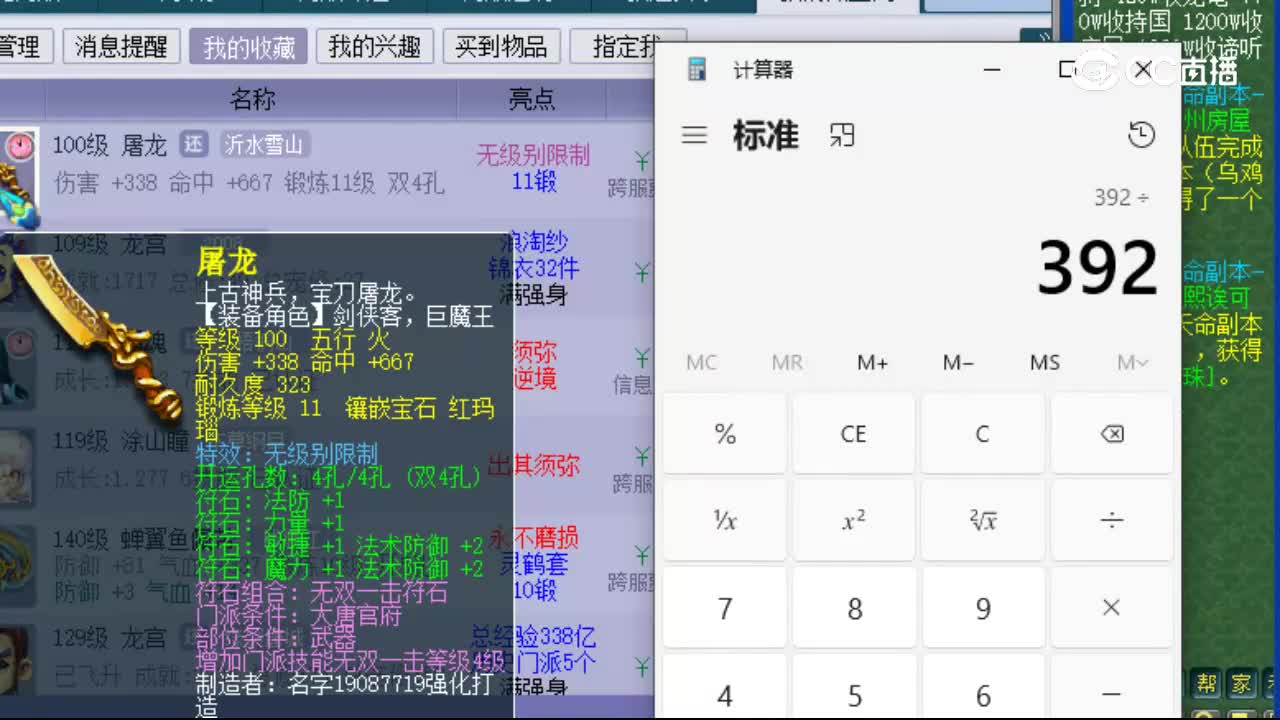Image resolution: width=1280 pixels, height=720 pixels.
Task: Minimize the calculator window
Action: click(x=992, y=69)
